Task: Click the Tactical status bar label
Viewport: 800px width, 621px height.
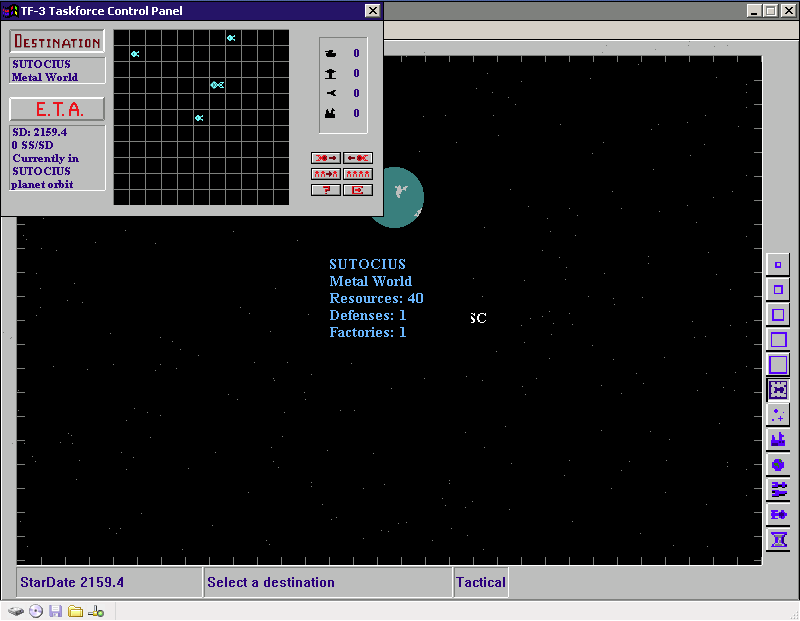Action: click(481, 582)
